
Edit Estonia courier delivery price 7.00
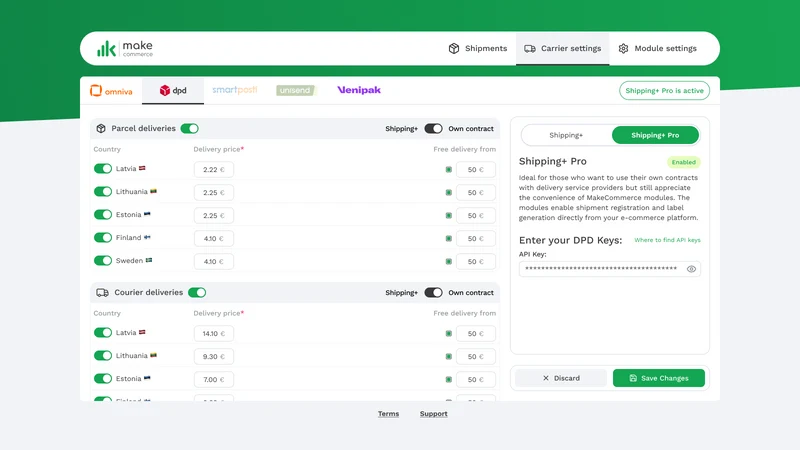[214, 379]
